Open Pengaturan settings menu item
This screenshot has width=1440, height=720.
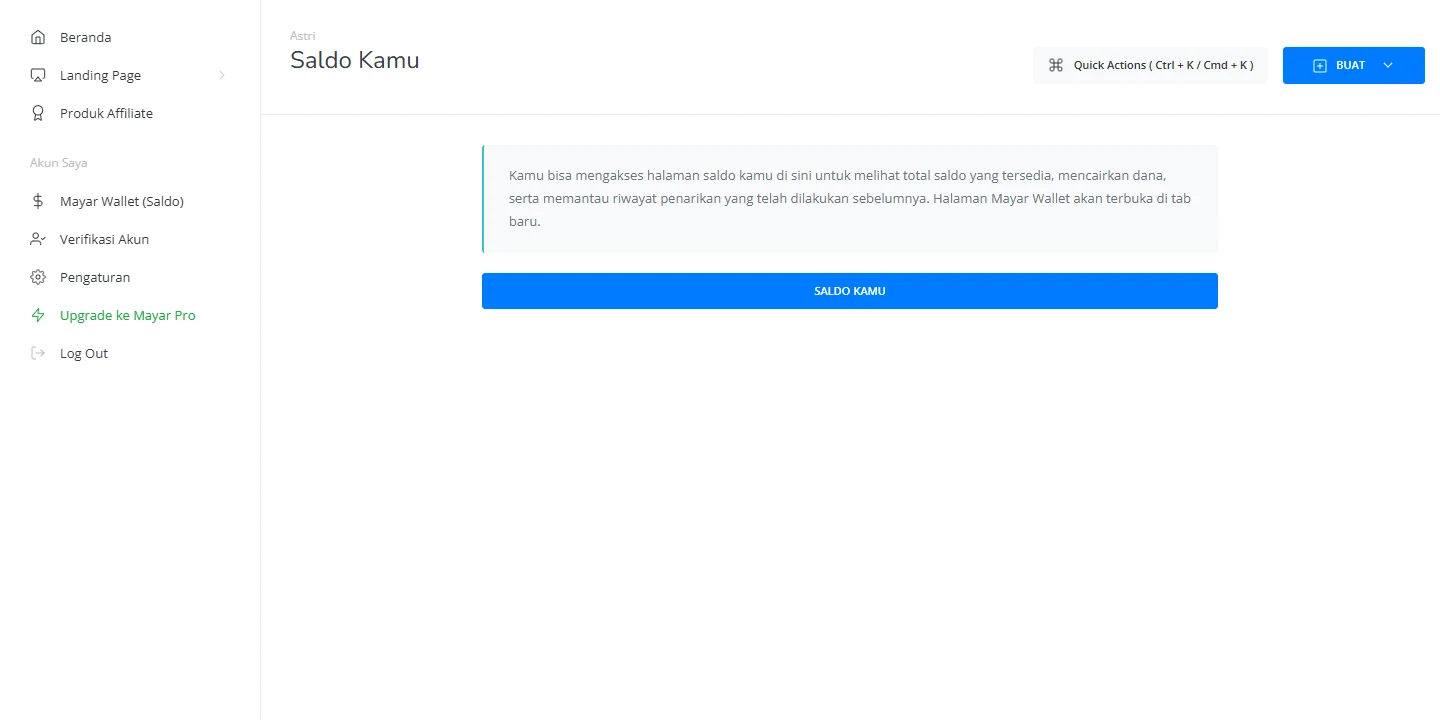point(95,277)
